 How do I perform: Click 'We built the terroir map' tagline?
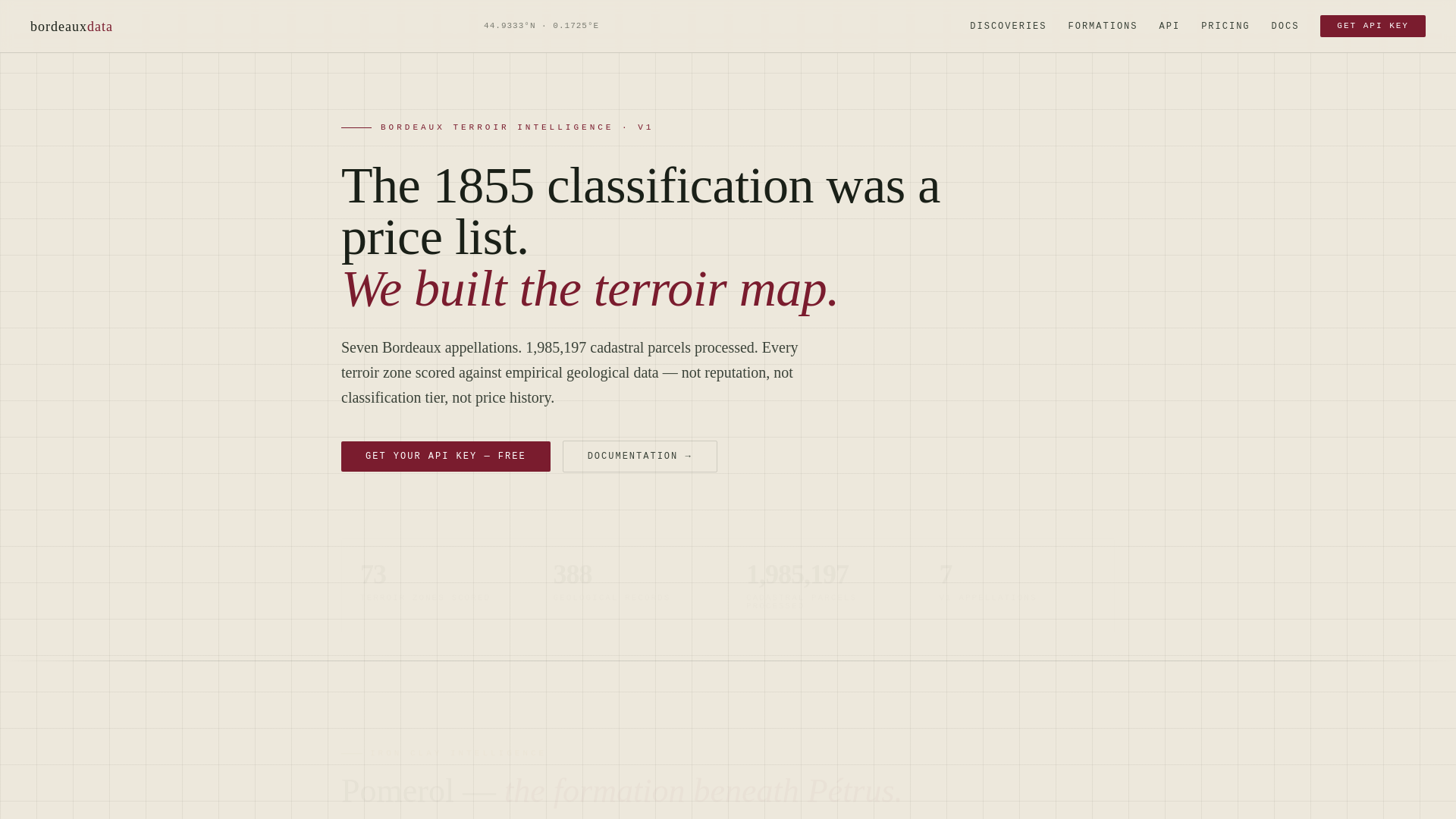pyautogui.click(x=589, y=289)
